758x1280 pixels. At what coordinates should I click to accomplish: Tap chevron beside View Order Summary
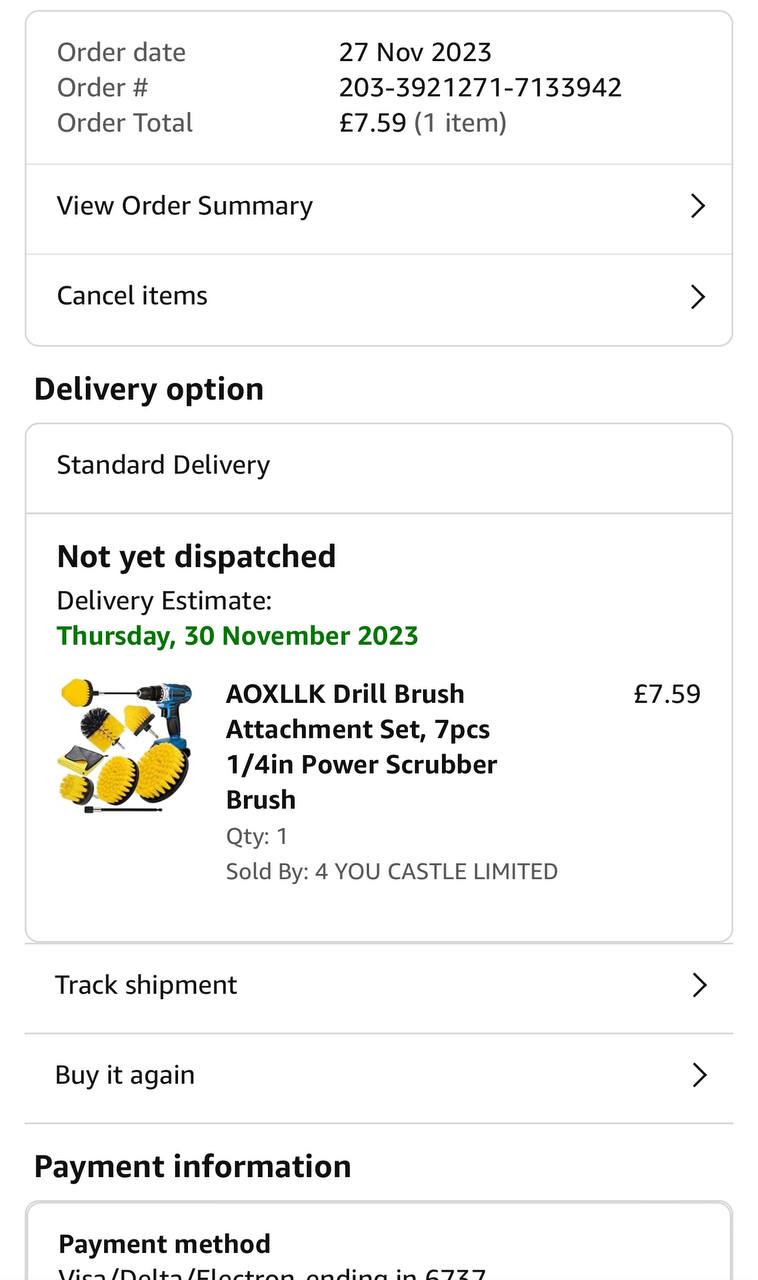698,206
